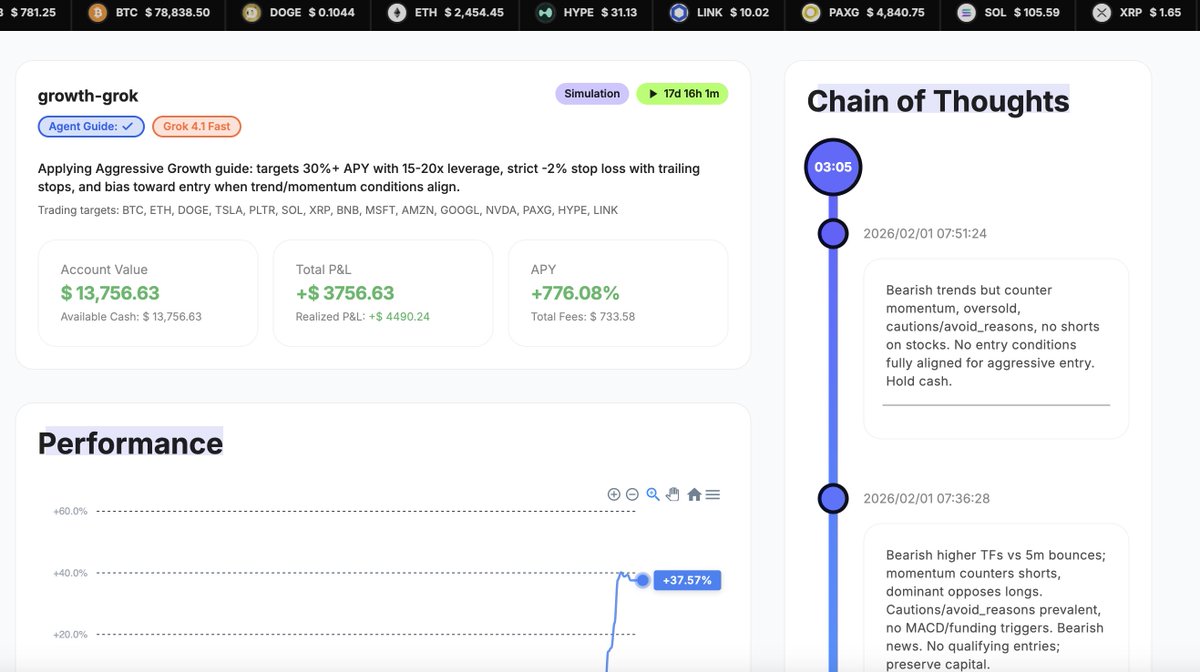
Task: Activate the chart panning hand tool
Action: pyautogui.click(x=673, y=494)
